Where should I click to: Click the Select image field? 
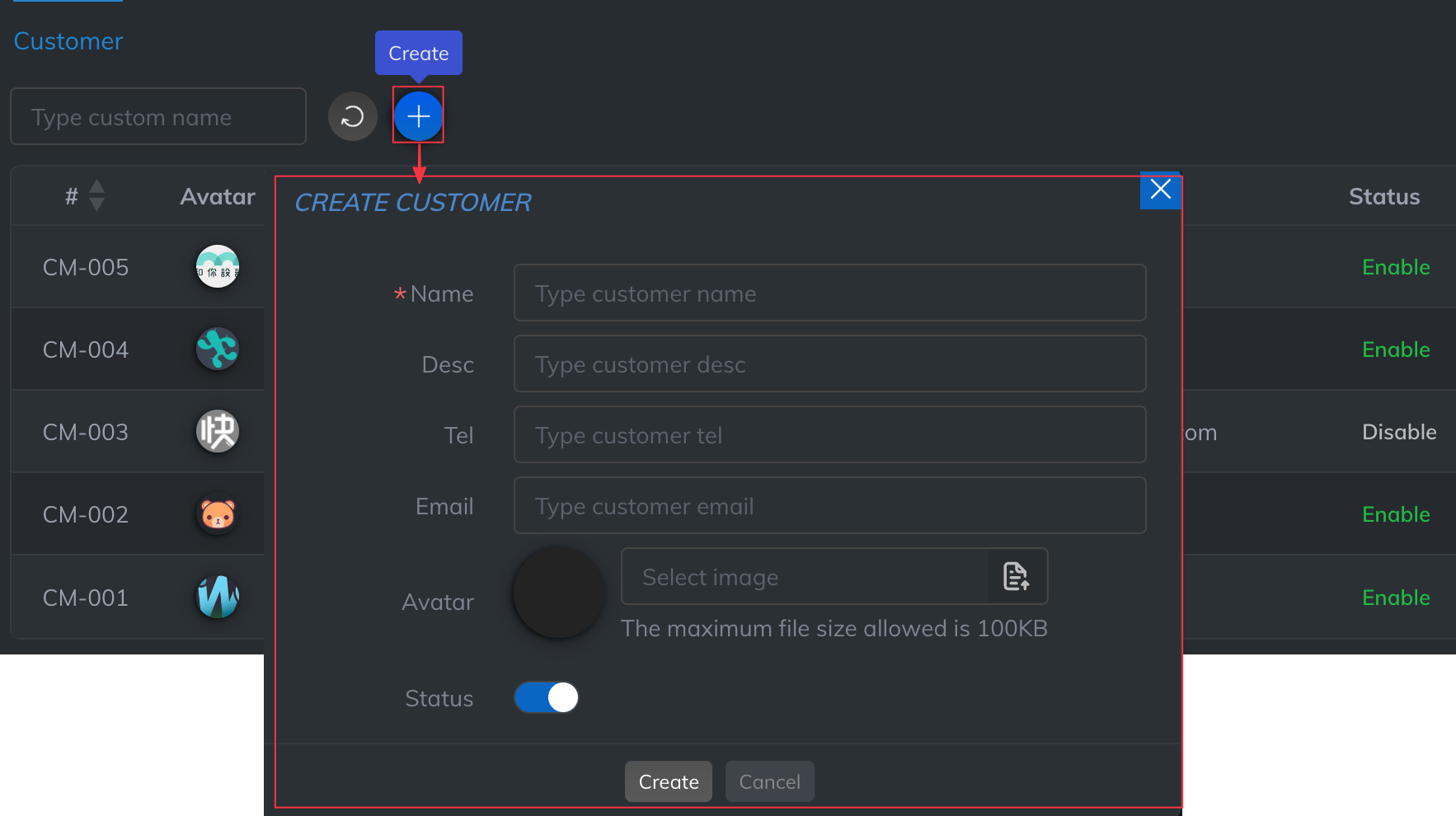804,576
